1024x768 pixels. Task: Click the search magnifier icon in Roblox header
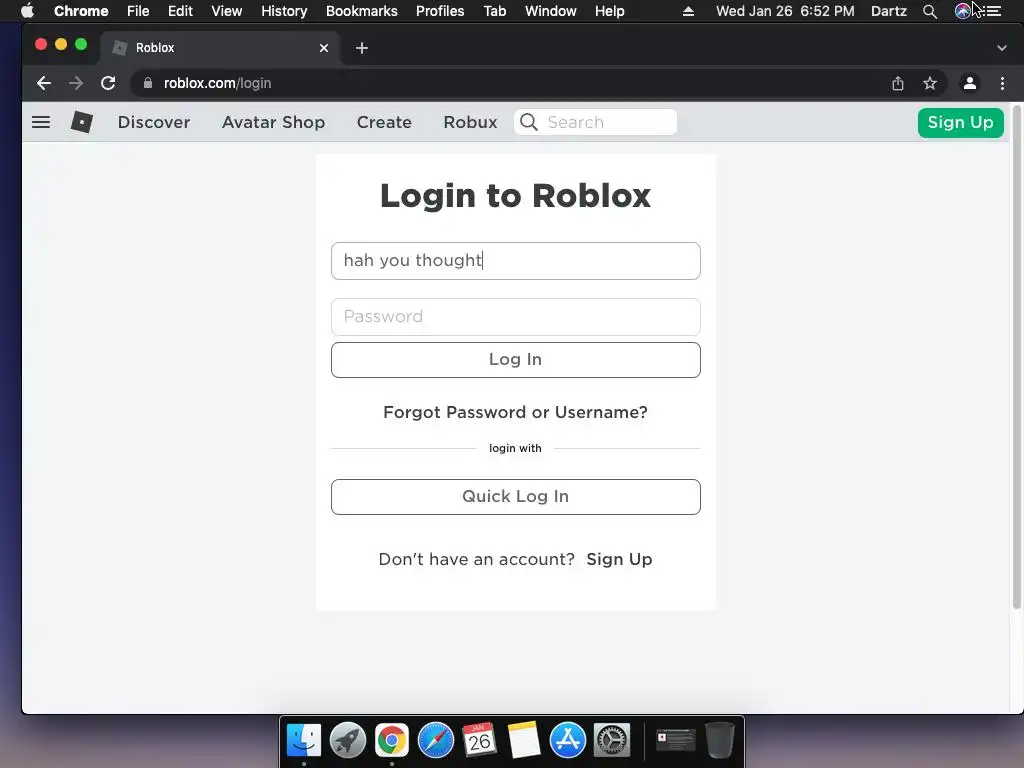click(529, 122)
